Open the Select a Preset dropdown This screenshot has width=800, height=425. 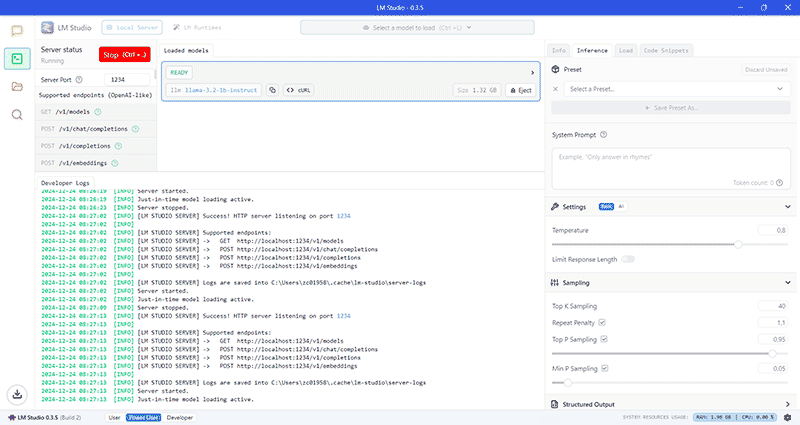676,89
